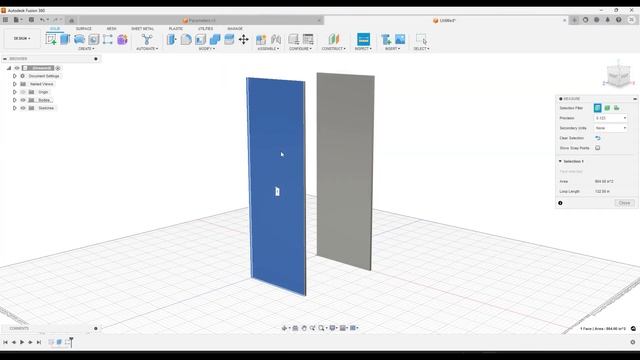Select the Offset Plane construct tool
The width and height of the screenshot is (640, 360).
(x=333, y=39)
